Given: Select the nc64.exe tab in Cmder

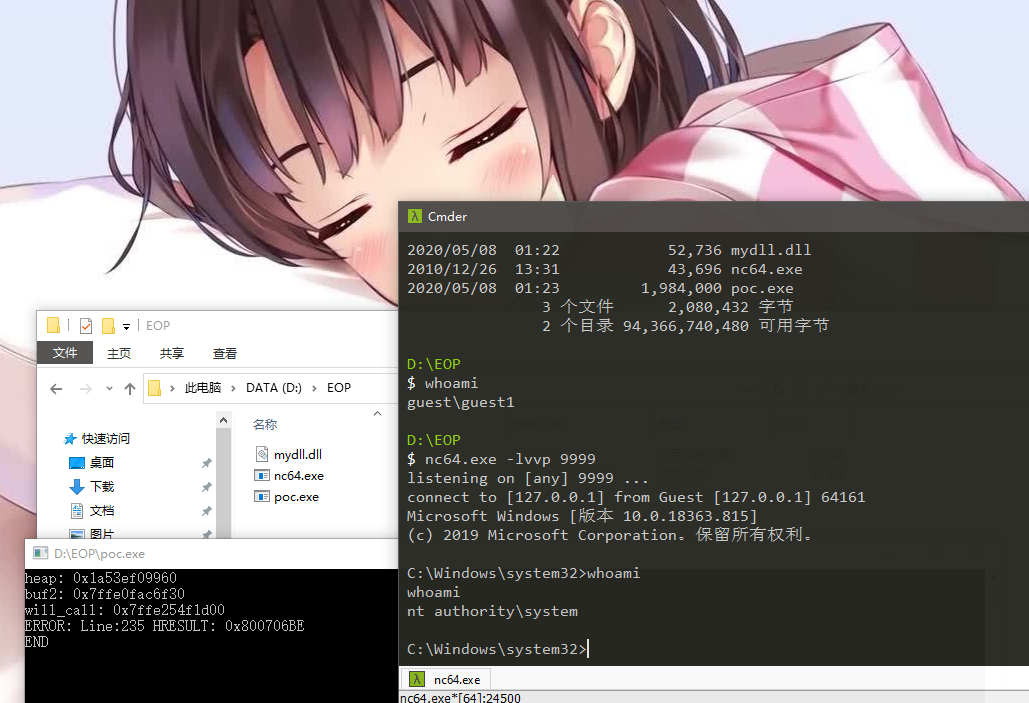Looking at the screenshot, I should coord(444,679).
